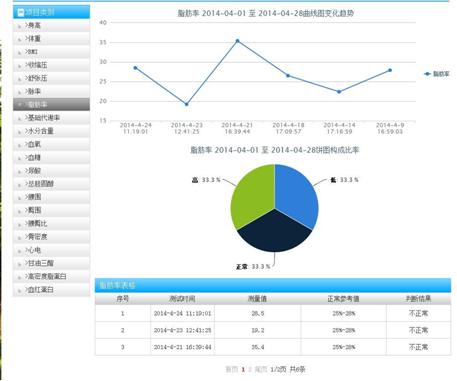Open 基础代谢率 in the category list
This screenshot has width=457, height=381.
click(51, 118)
